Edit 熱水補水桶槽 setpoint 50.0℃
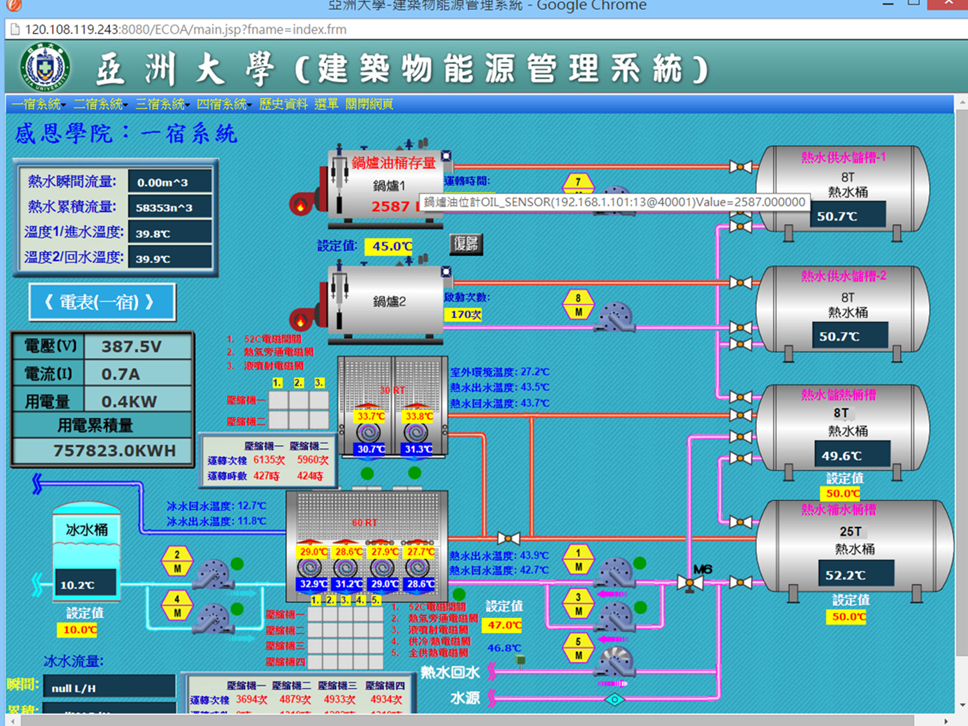This screenshot has width=968, height=726. tap(845, 616)
